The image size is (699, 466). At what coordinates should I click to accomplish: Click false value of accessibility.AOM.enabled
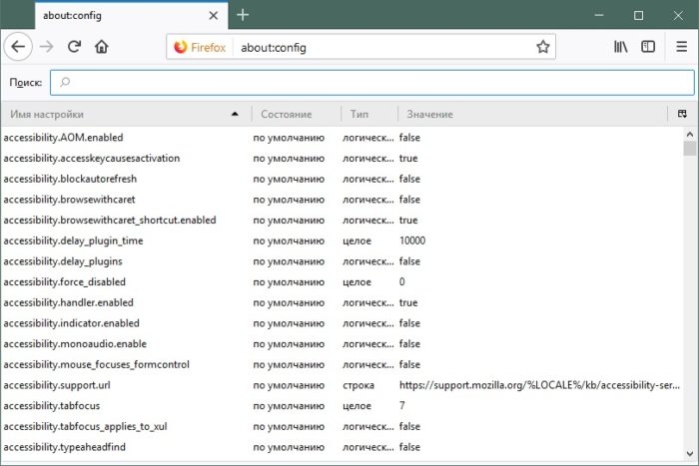tap(410, 137)
